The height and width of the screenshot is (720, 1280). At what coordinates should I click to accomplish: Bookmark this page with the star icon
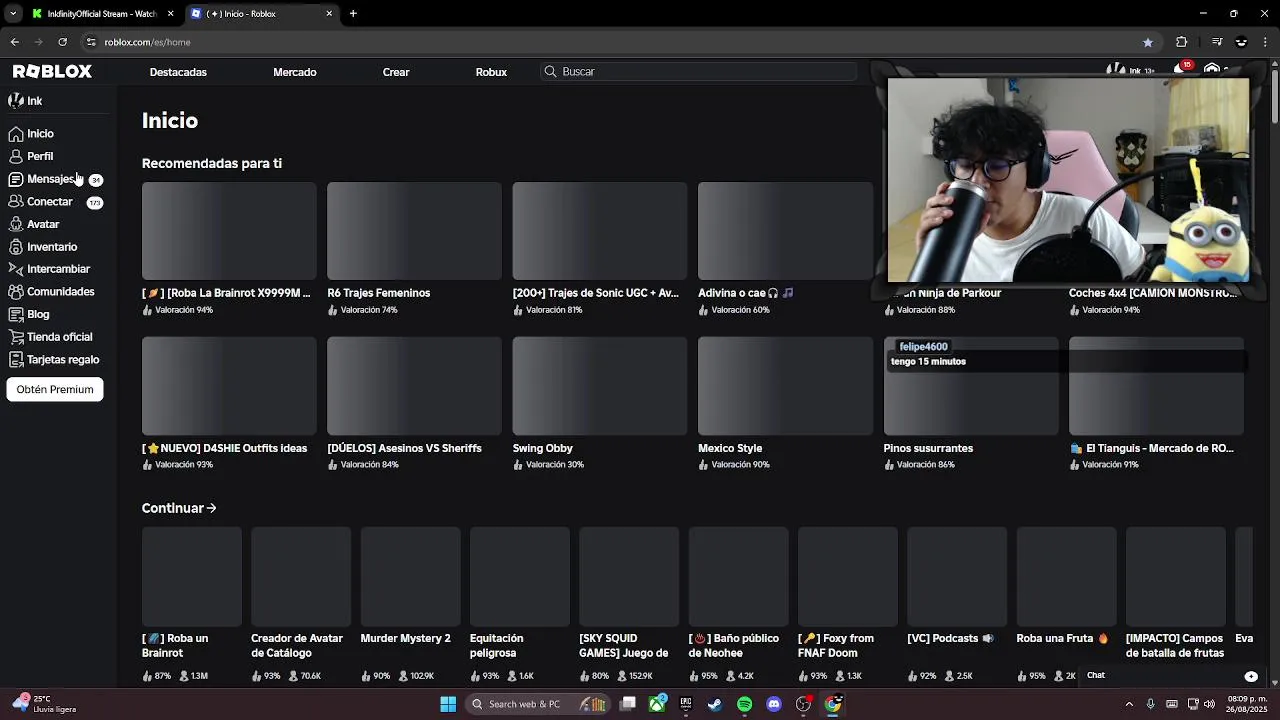coord(1148,42)
